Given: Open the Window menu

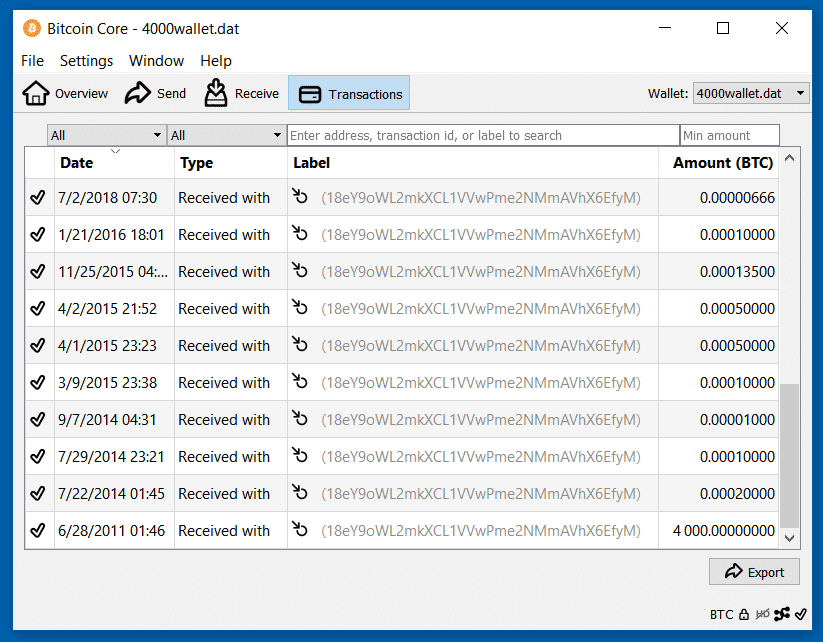Looking at the screenshot, I should (x=156, y=61).
